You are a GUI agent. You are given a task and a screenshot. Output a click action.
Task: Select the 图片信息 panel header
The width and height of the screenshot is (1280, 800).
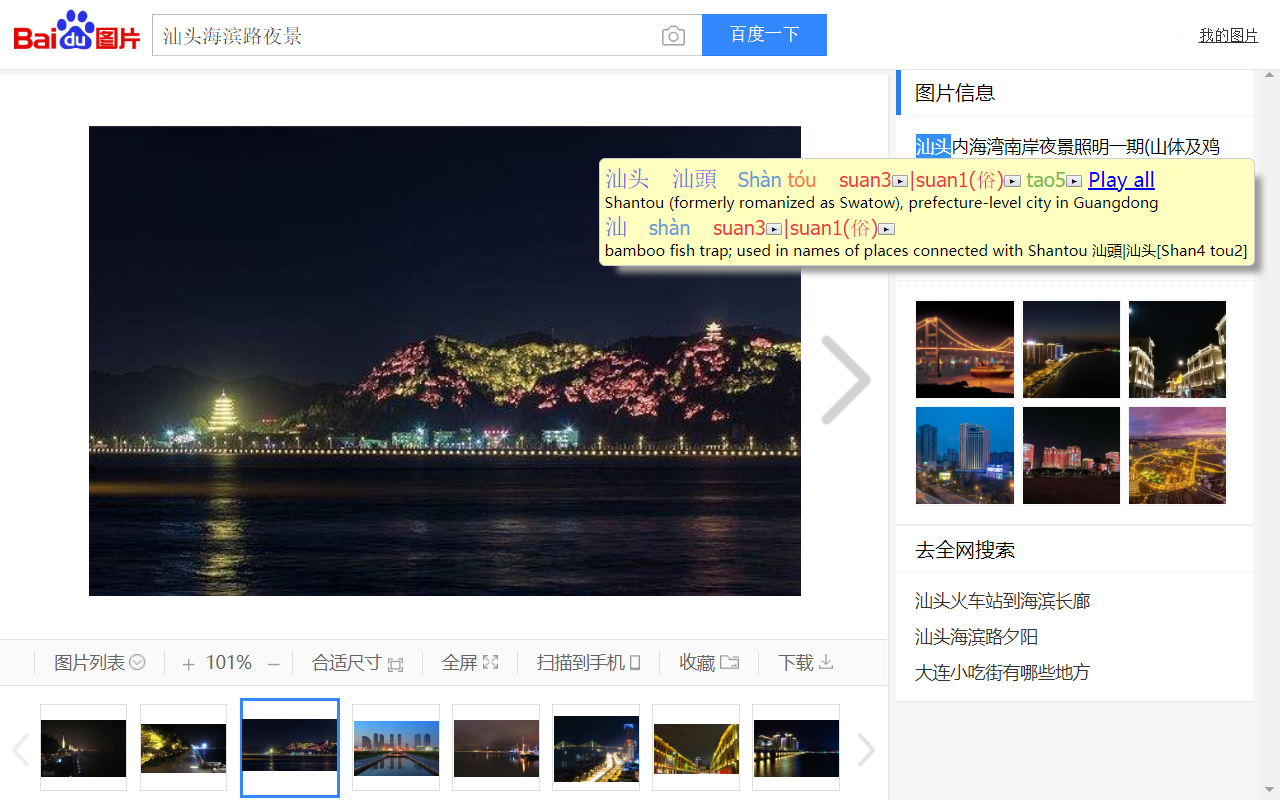pyautogui.click(x=954, y=92)
